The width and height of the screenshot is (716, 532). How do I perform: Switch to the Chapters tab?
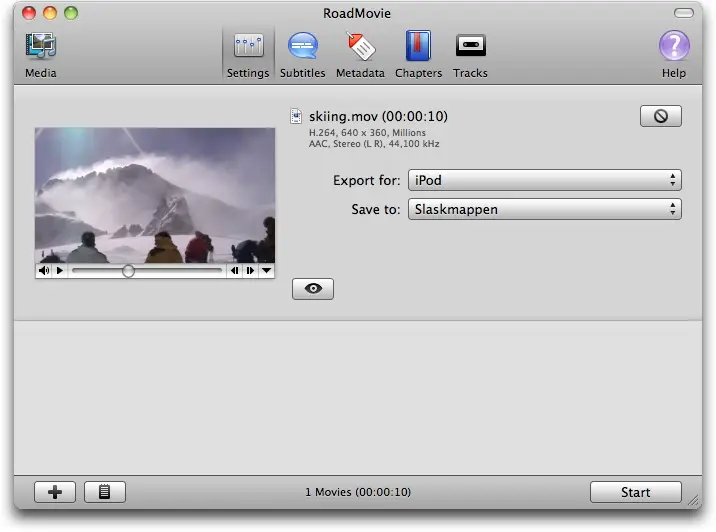(418, 55)
